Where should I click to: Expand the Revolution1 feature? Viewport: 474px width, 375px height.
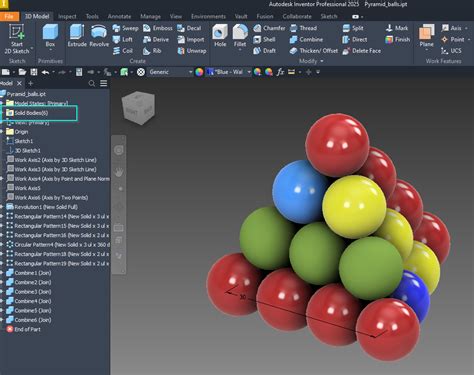coord(2,207)
